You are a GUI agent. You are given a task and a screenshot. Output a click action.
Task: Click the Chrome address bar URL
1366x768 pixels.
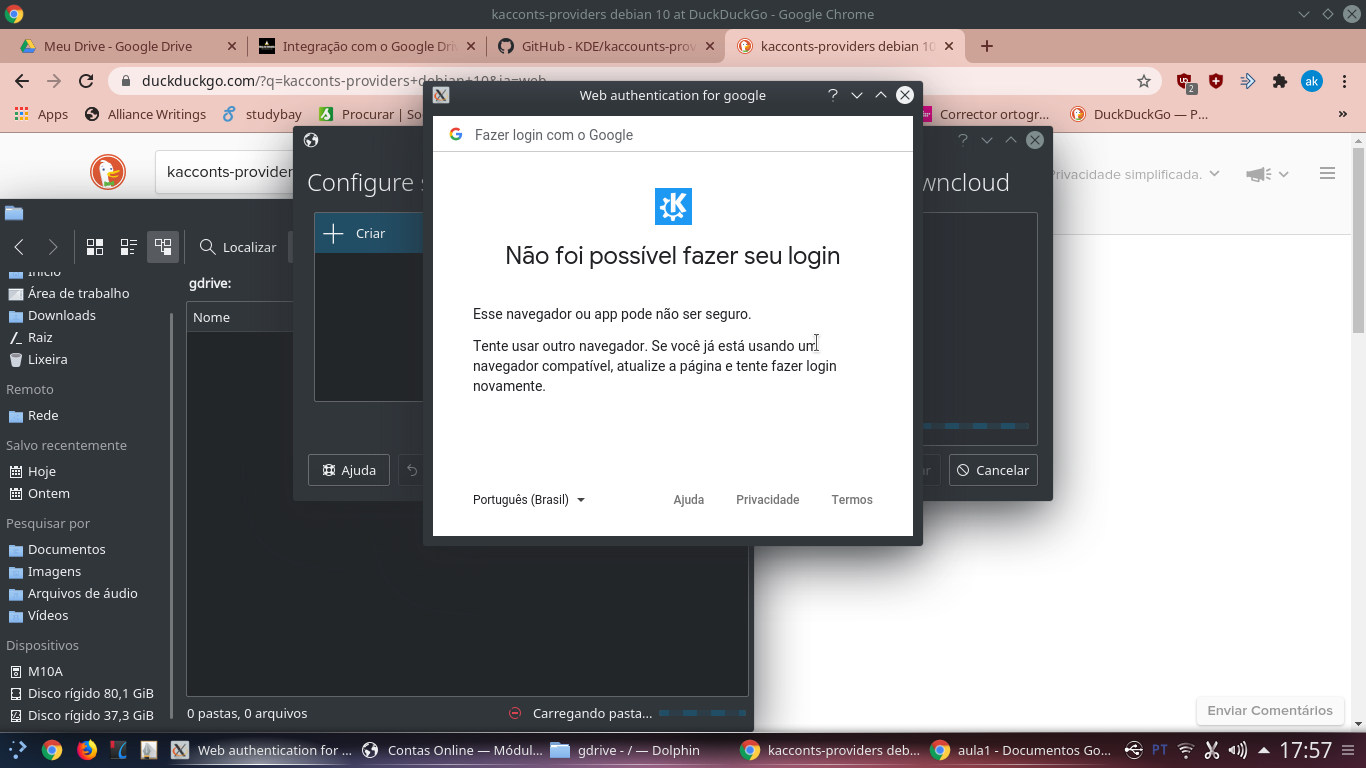click(344, 82)
